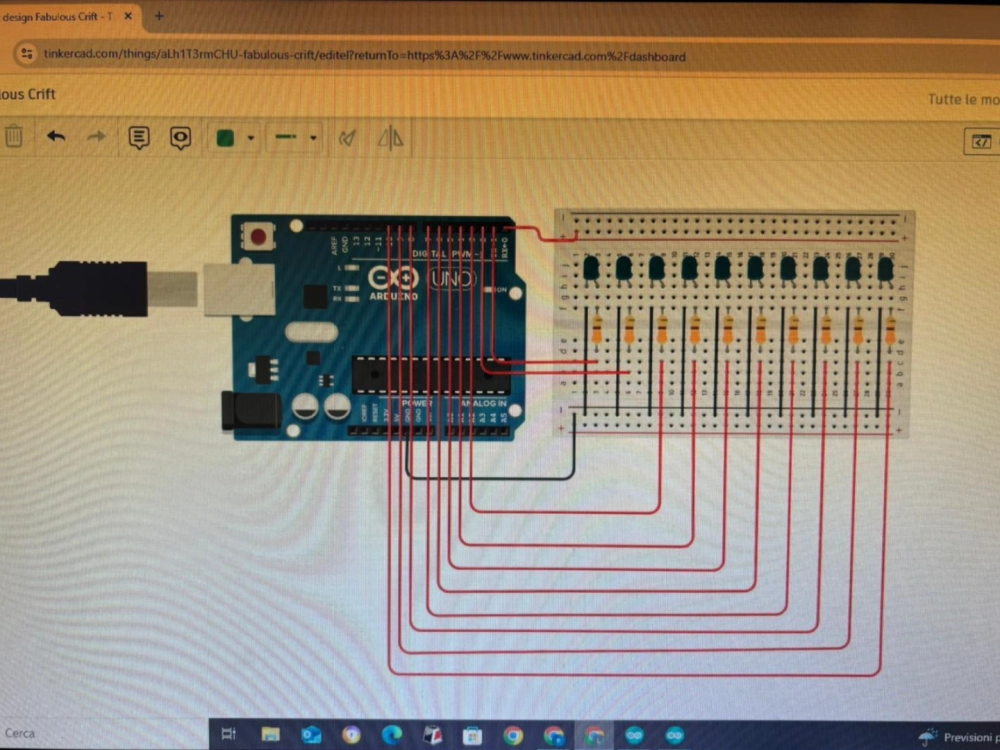Screen dimensions: 1000x750
Task: Open the notes tool icon
Action: click(139, 138)
